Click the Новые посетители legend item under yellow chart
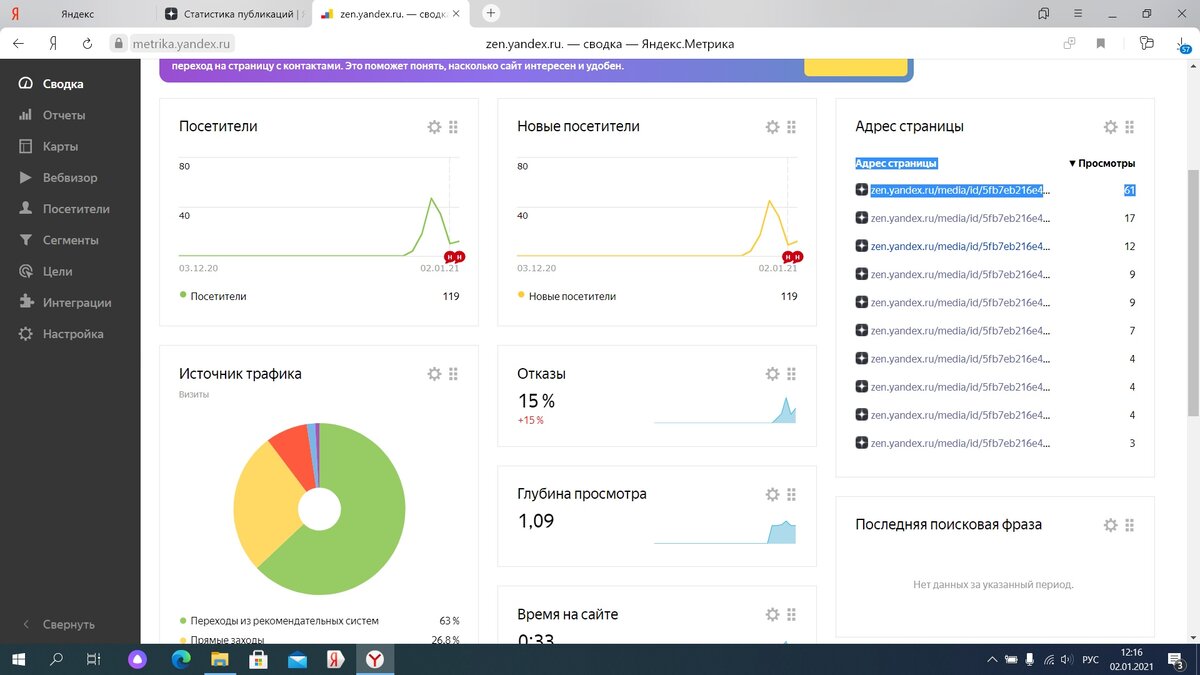Viewport: 1200px width, 675px height. coord(567,296)
